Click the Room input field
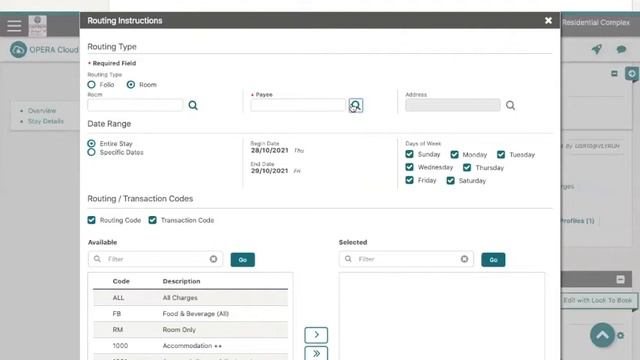 click(x=135, y=105)
